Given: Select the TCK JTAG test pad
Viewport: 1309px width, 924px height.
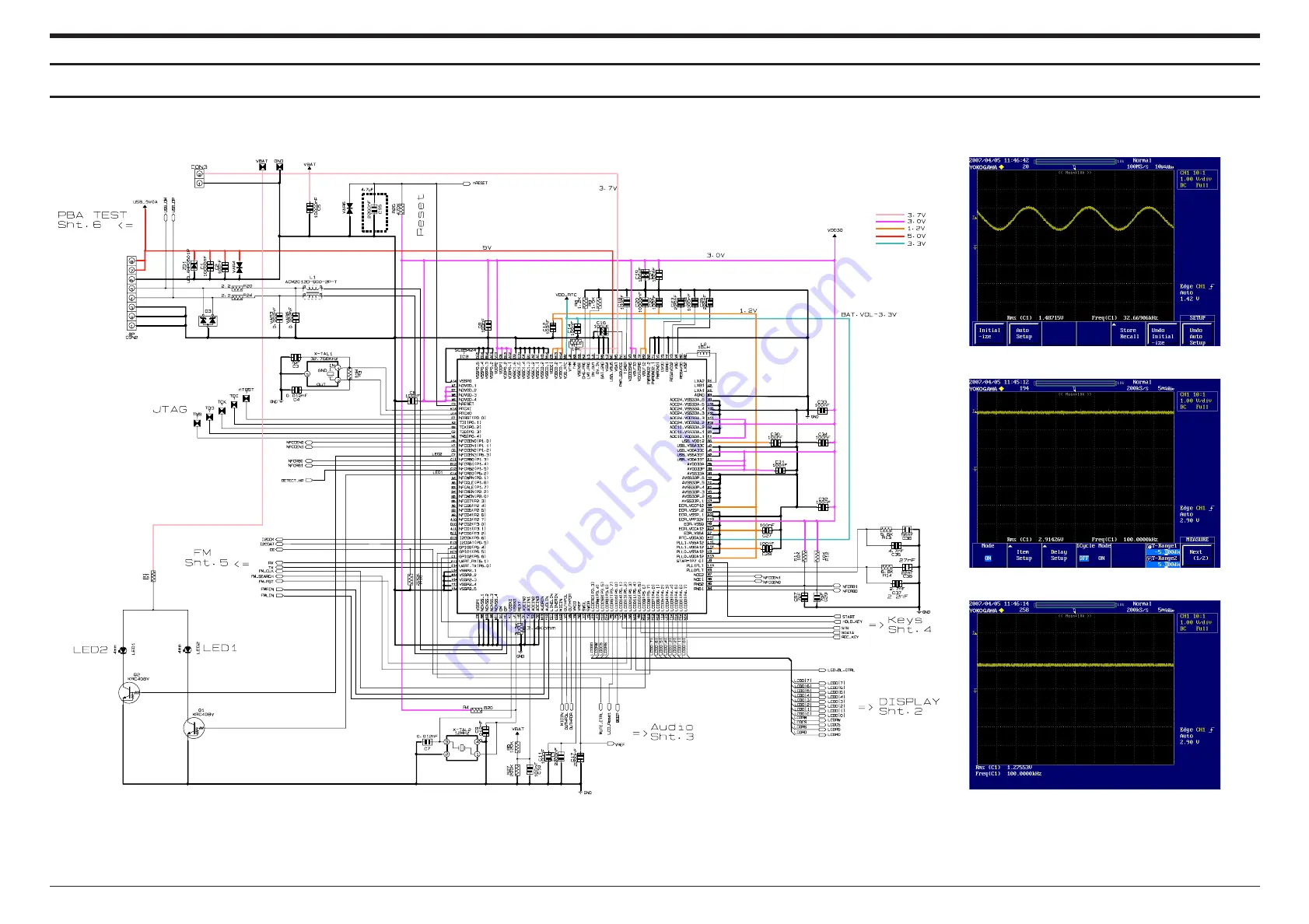Looking at the screenshot, I should 222,411.
